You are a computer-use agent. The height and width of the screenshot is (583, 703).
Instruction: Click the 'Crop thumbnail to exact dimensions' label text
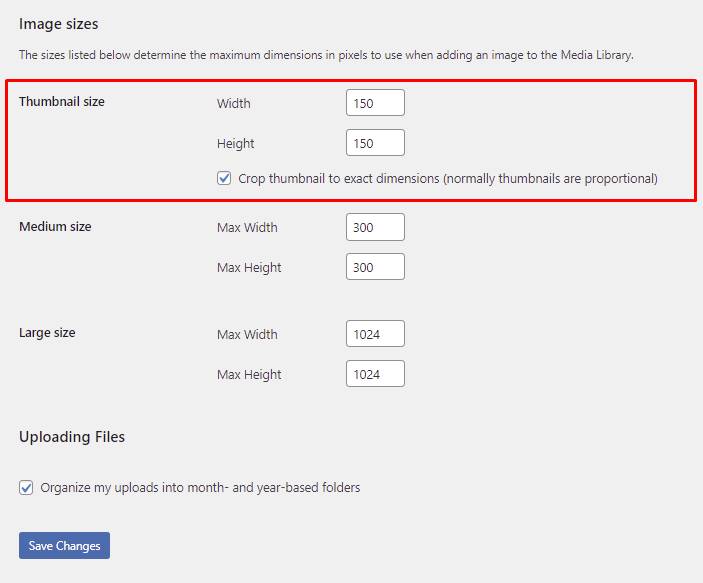[x=447, y=179]
